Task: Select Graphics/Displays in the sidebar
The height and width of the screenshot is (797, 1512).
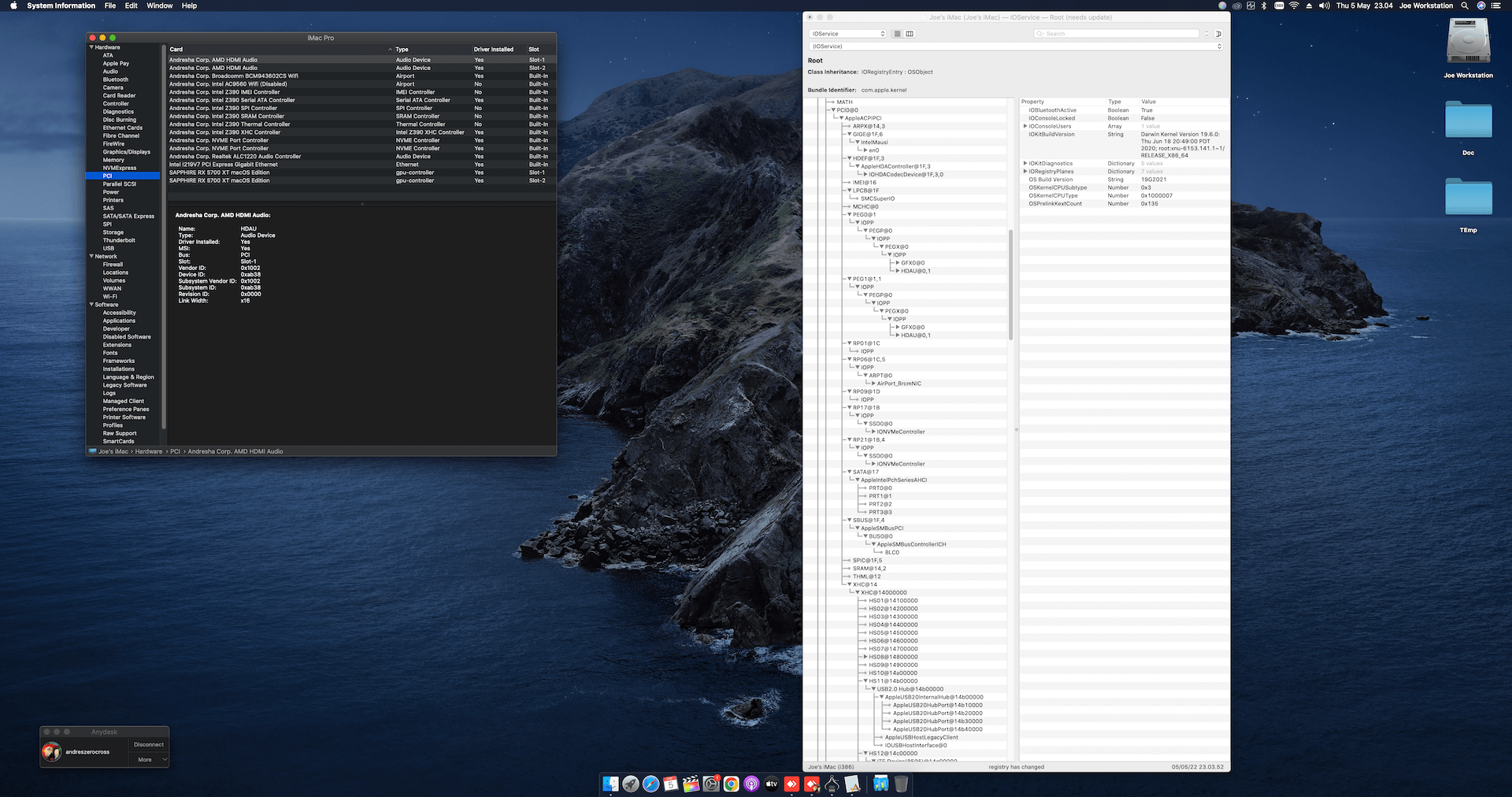Action: (x=126, y=152)
